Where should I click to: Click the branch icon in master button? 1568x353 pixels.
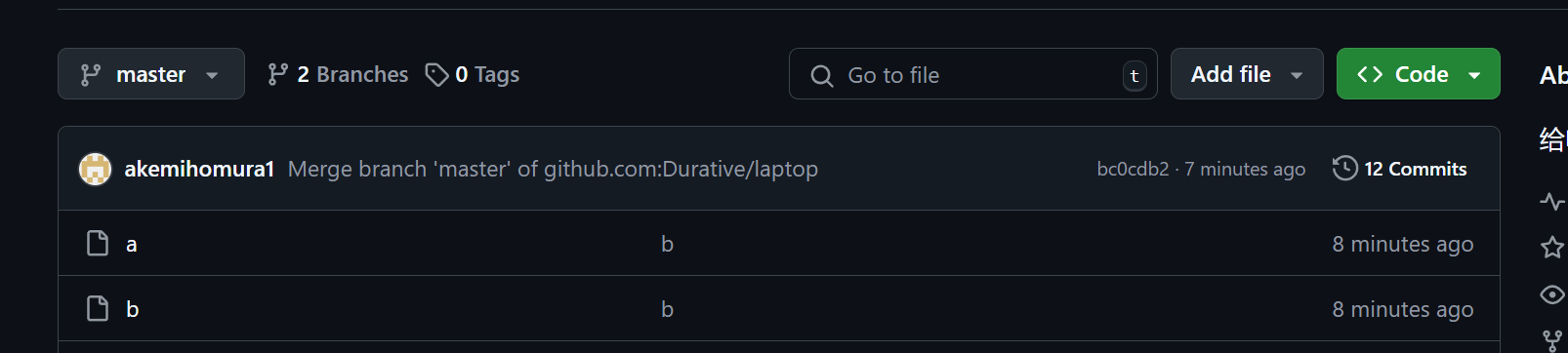[91, 75]
